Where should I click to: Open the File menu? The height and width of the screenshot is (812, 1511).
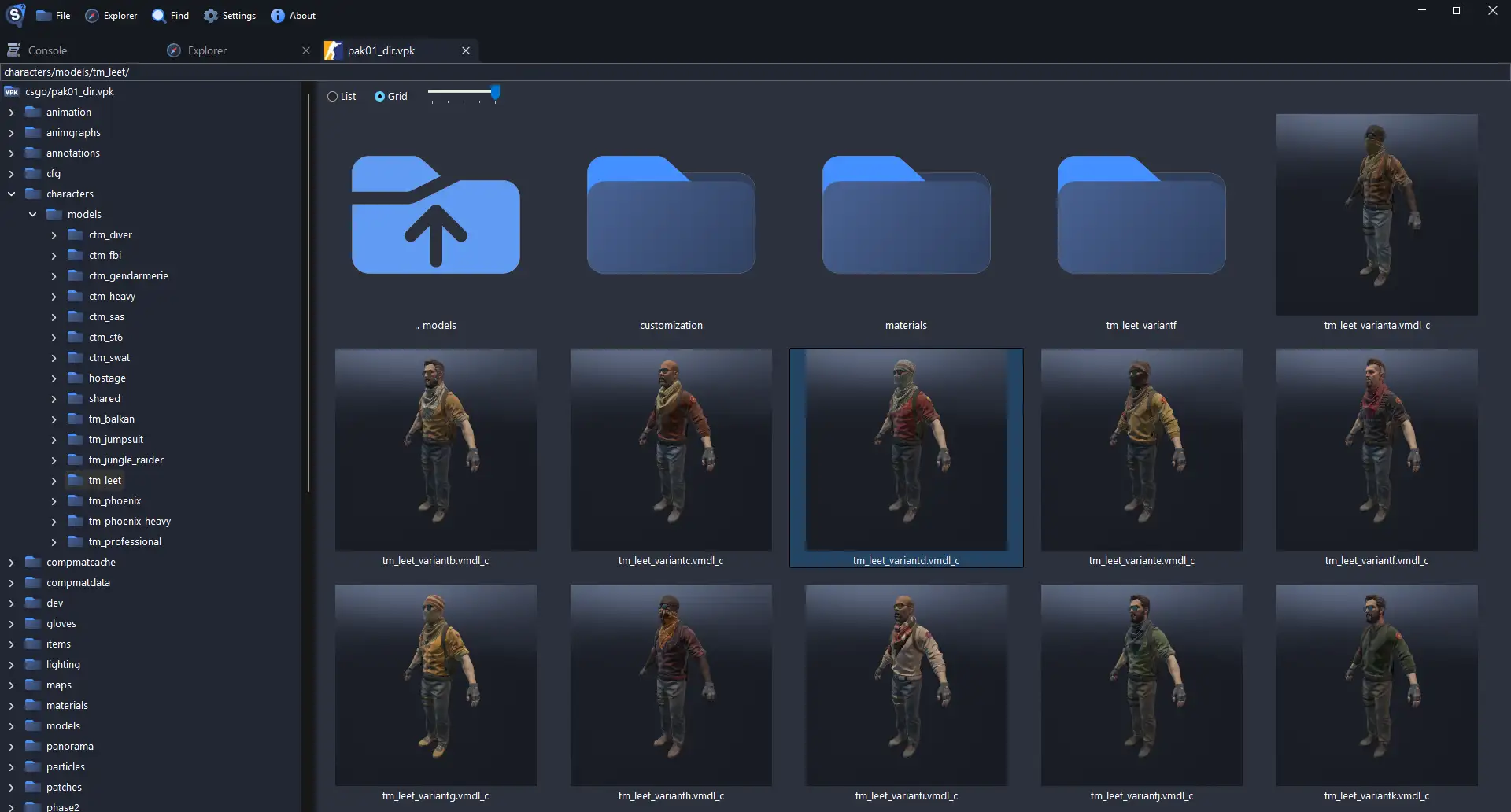(x=54, y=15)
